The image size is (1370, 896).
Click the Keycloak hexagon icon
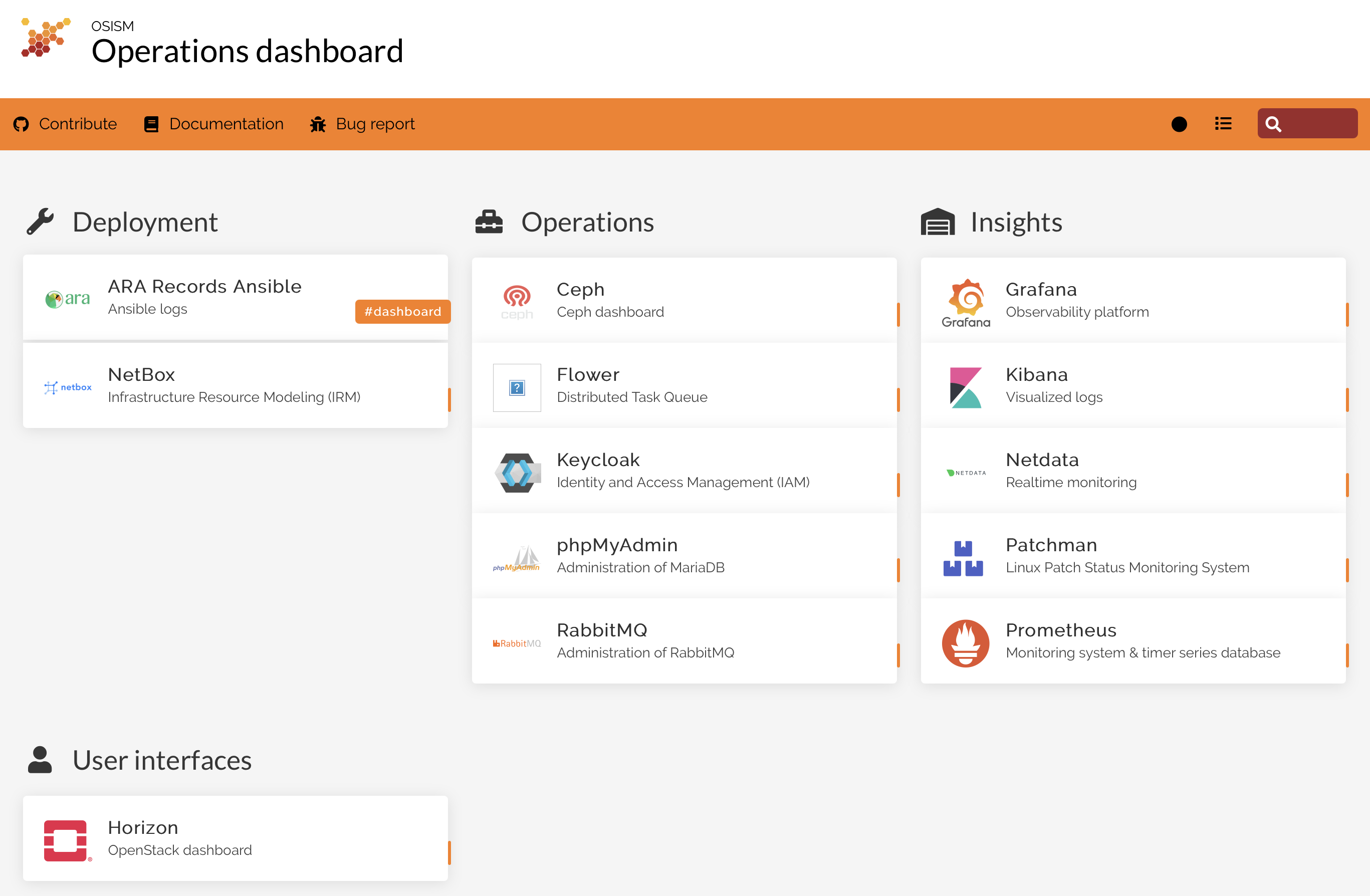(x=517, y=472)
